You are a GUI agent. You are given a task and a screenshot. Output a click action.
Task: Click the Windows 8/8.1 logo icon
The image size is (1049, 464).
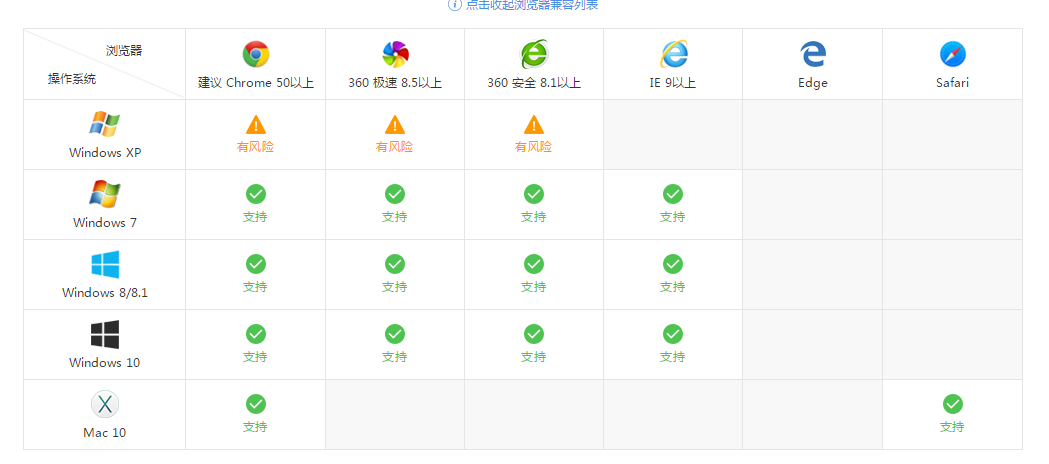click(105, 264)
